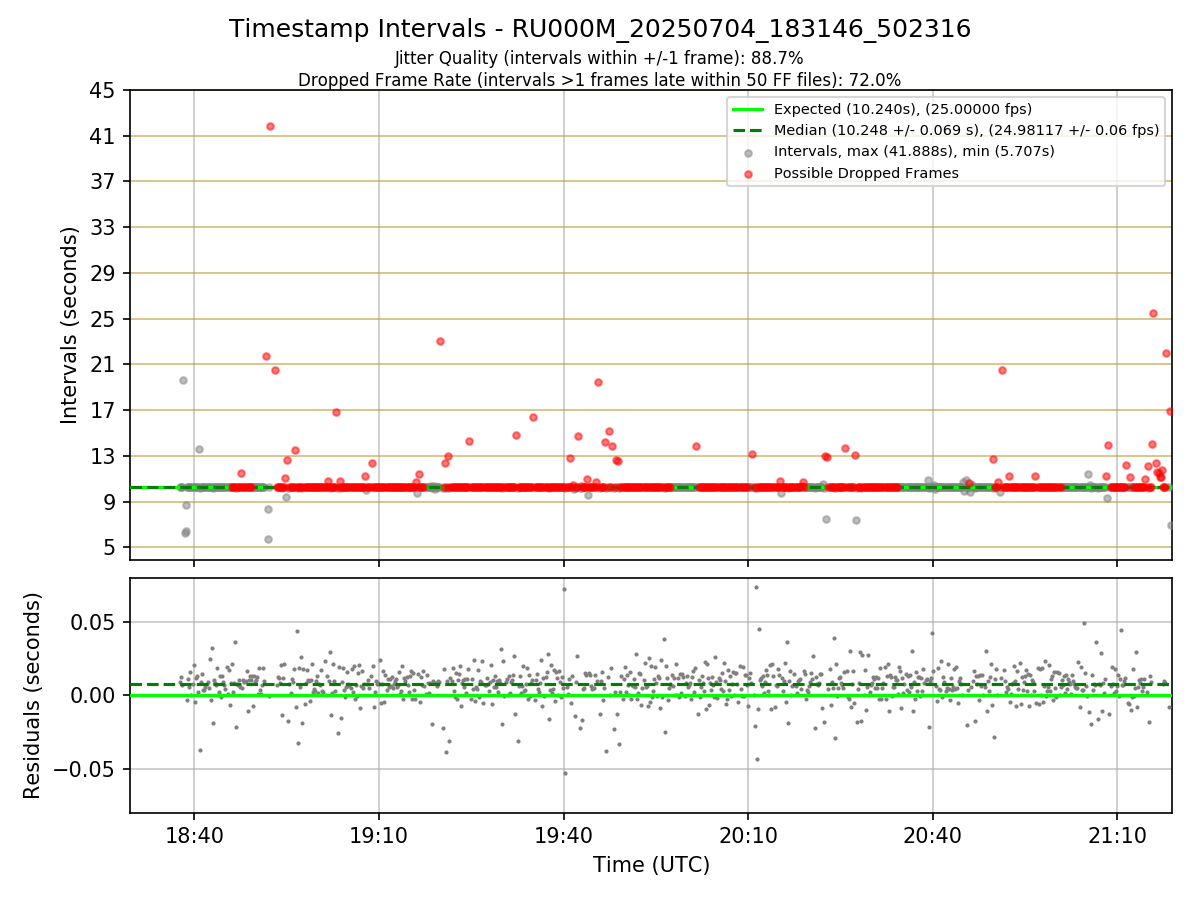This screenshot has width=1200, height=900.
Task: Click the solid green line sample in the 'Expected' legend
Action: pyautogui.click(x=749, y=109)
